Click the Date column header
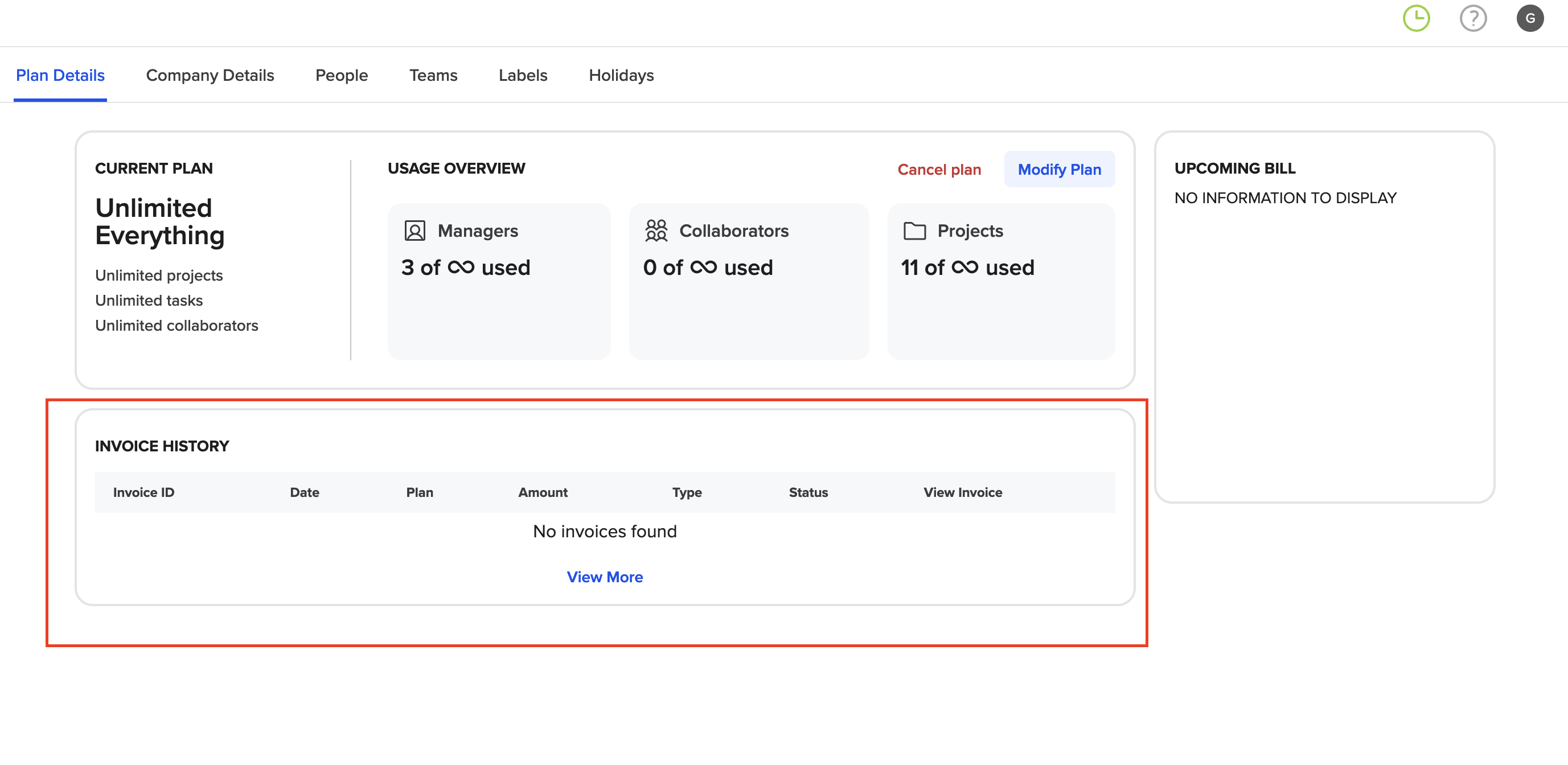This screenshot has height=765, width=1568. (x=305, y=492)
